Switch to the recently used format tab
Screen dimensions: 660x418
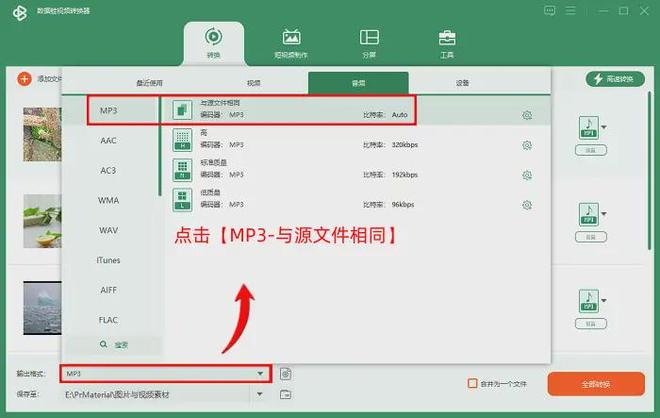click(149, 83)
